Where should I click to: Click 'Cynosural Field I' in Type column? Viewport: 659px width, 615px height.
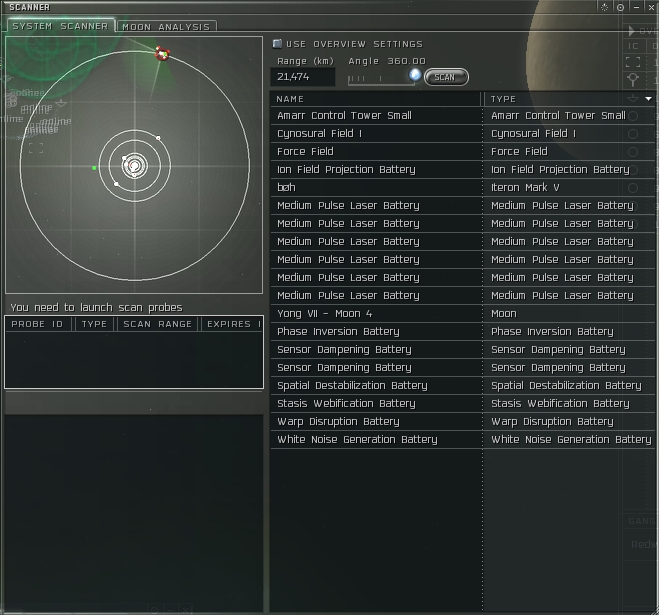tap(533, 134)
